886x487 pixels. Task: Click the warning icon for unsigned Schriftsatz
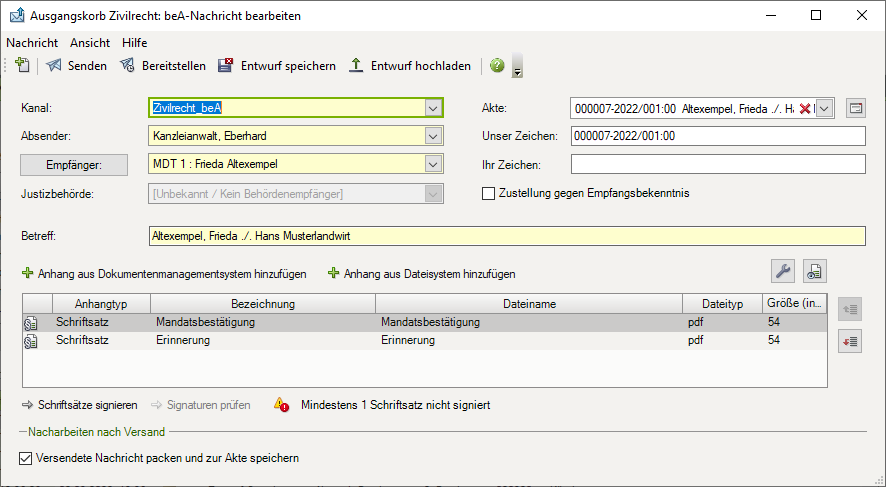281,405
